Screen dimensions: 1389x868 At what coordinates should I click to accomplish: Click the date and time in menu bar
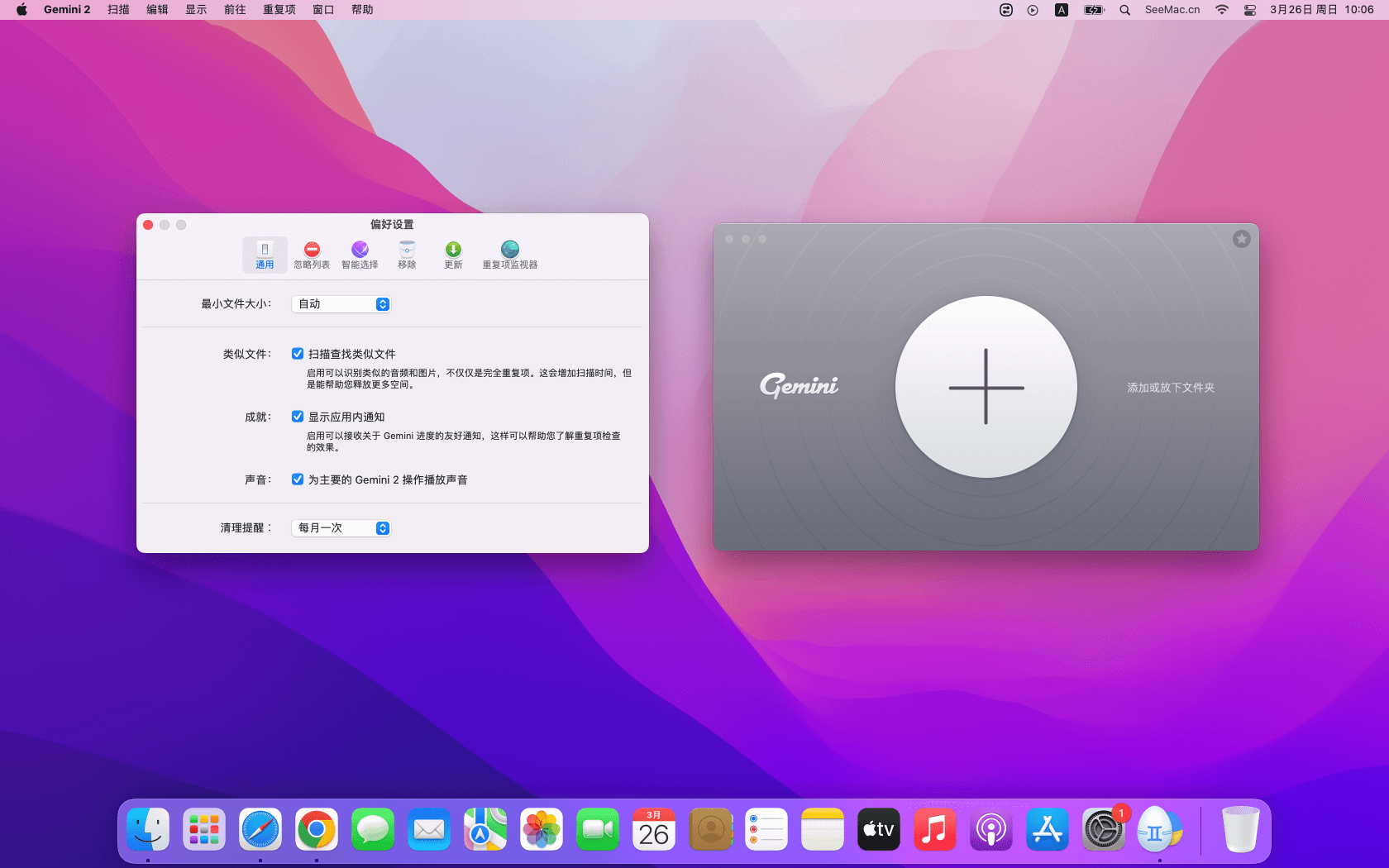tap(1321, 10)
